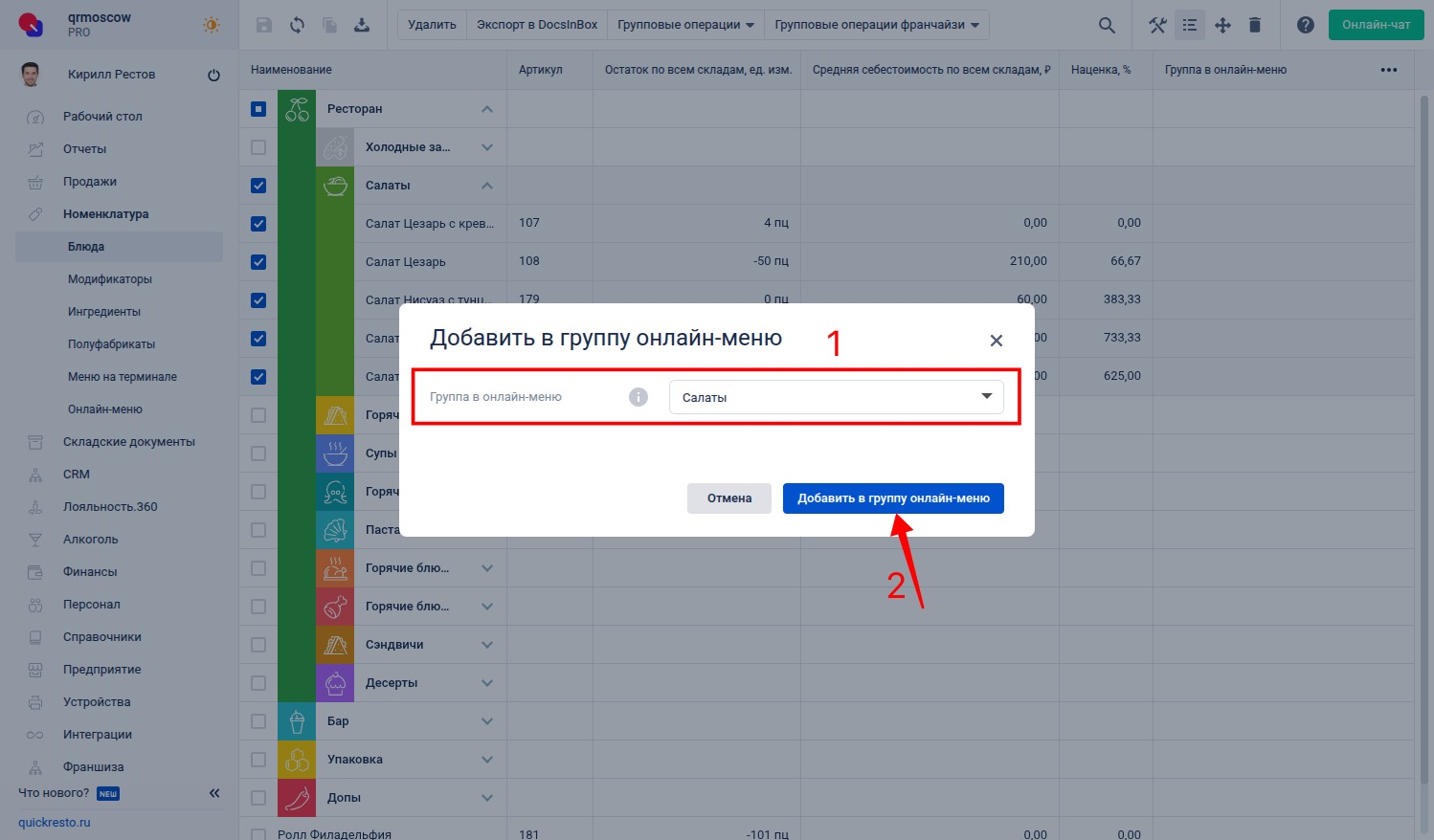Screen dimensions: 1434x840
Task: Open the Группа в онлайн-меню Салаты dropdown
Action: (836, 397)
